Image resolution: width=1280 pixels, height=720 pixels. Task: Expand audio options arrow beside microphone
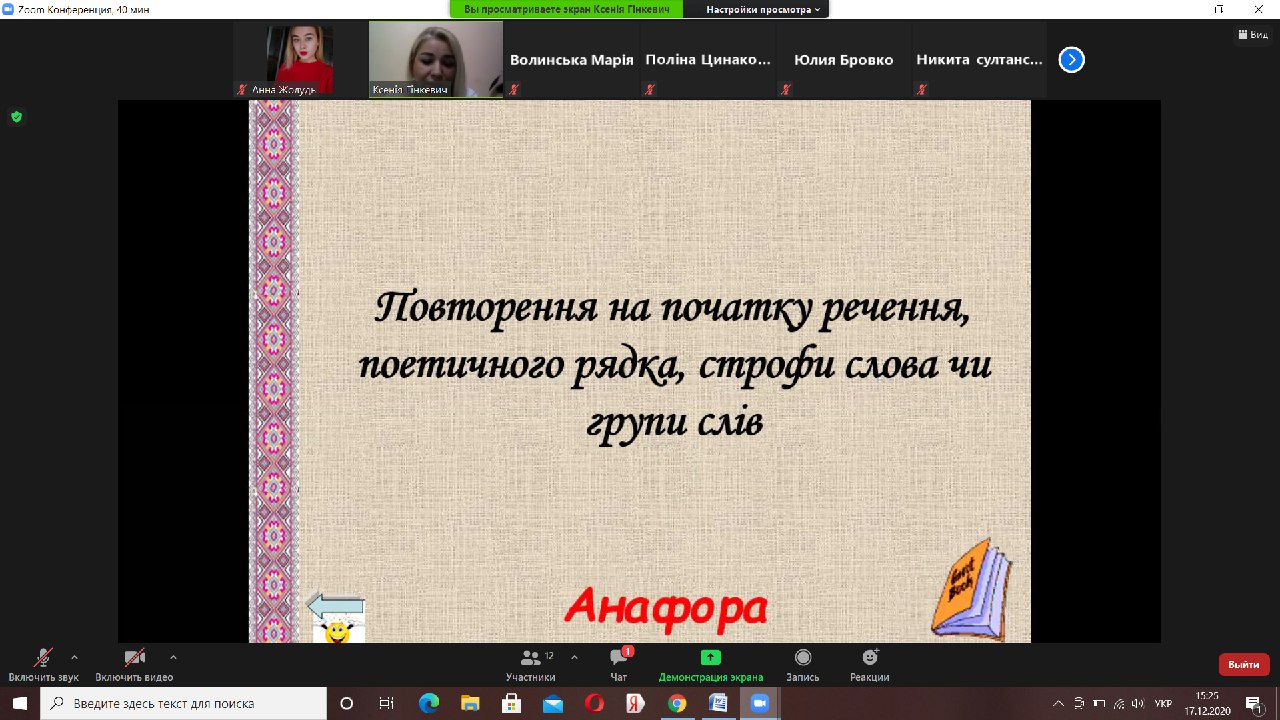tap(74, 657)
